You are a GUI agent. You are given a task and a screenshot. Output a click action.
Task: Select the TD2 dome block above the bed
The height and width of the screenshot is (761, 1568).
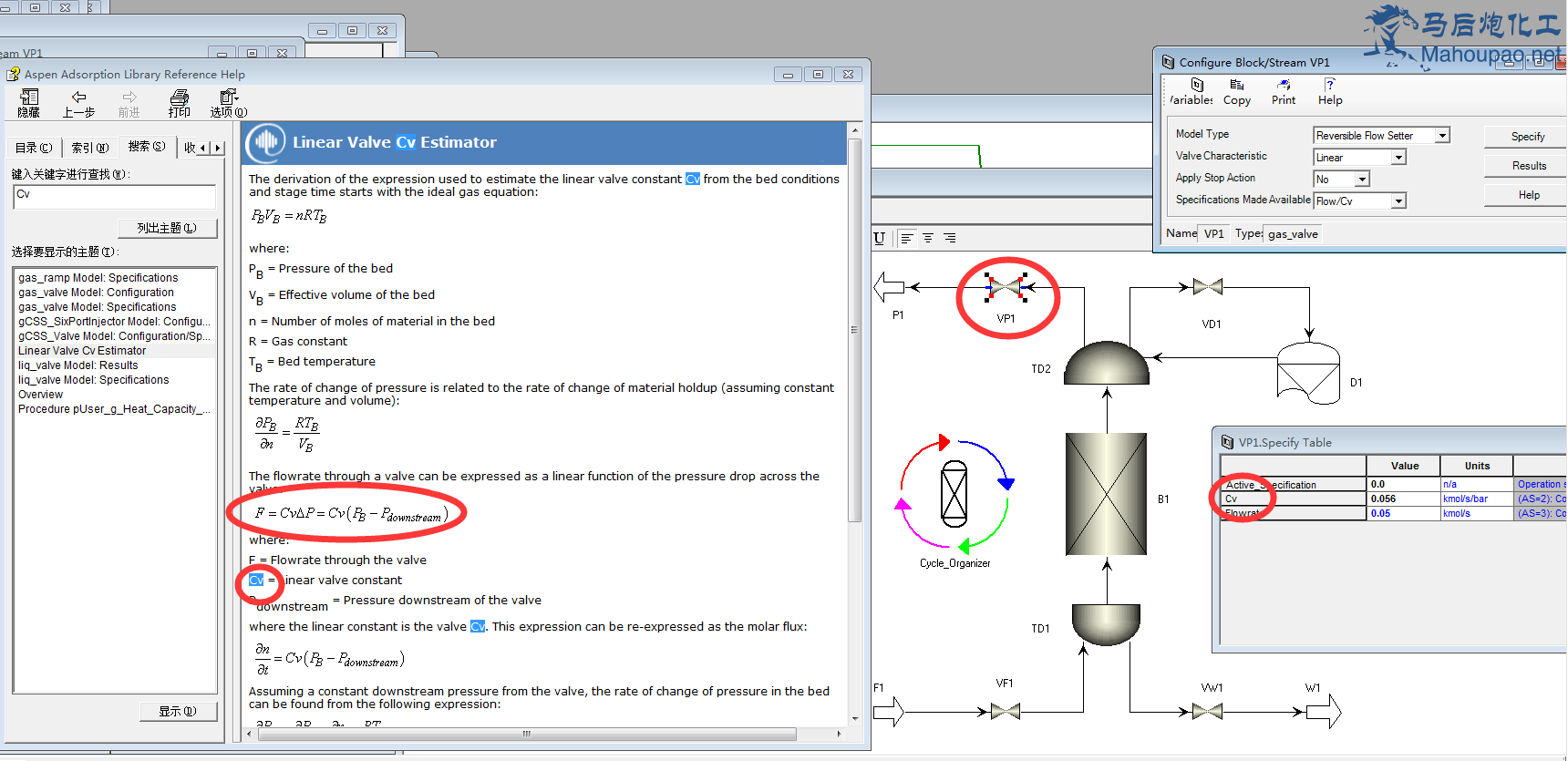(1107, 363)
